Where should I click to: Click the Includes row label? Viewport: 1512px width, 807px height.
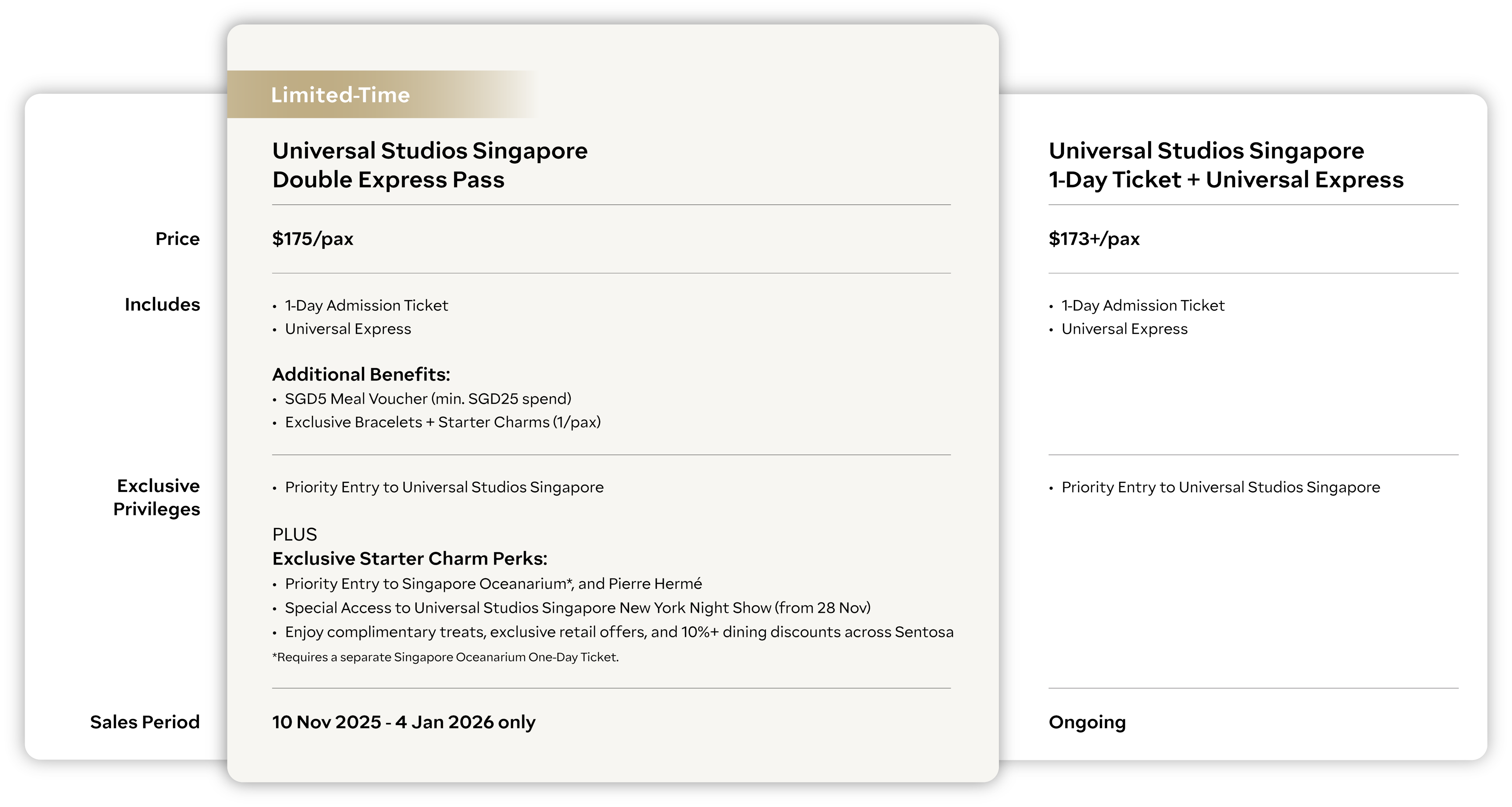(162, 304)
